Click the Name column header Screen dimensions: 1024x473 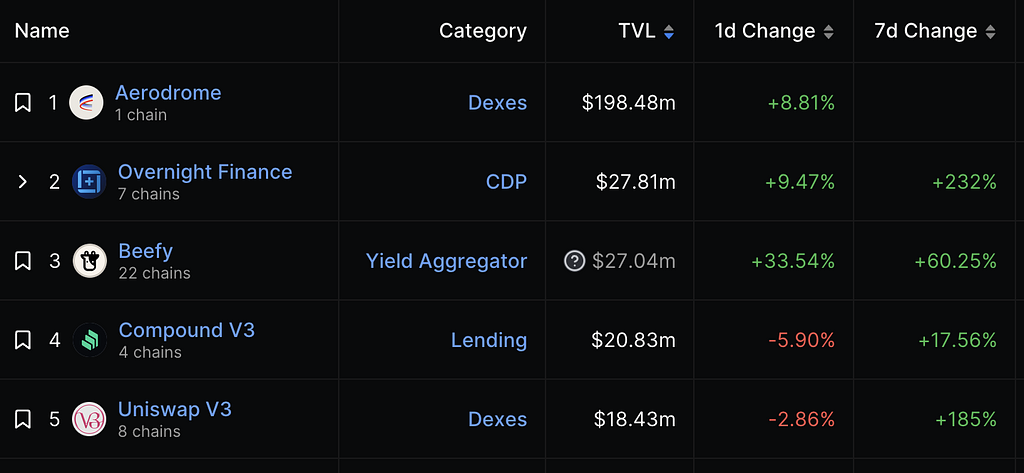tap(42, 31)
